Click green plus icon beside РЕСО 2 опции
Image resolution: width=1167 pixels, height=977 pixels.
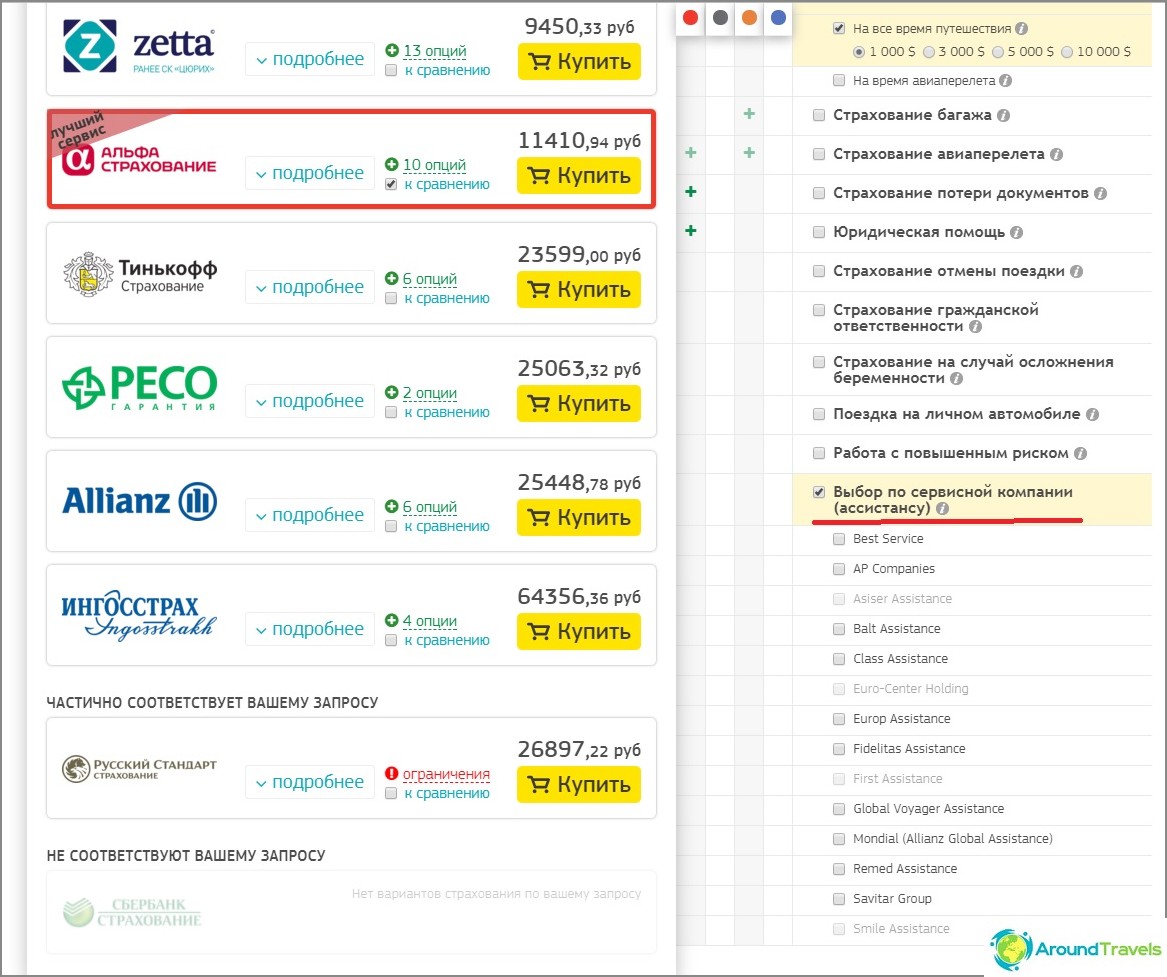[391, 392]
